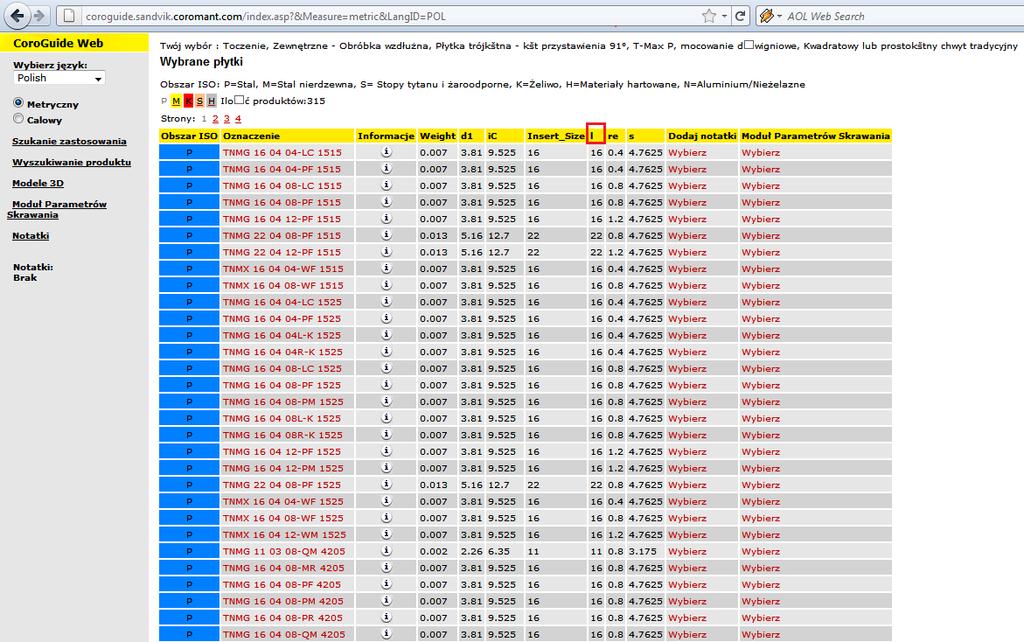Screen dimensions: 1024x642
Task: Click the CoroGuide Web yellow header
Action: (74, 43)
